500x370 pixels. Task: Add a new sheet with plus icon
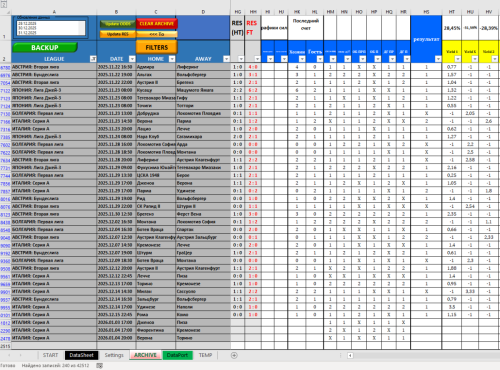point(234,355)
